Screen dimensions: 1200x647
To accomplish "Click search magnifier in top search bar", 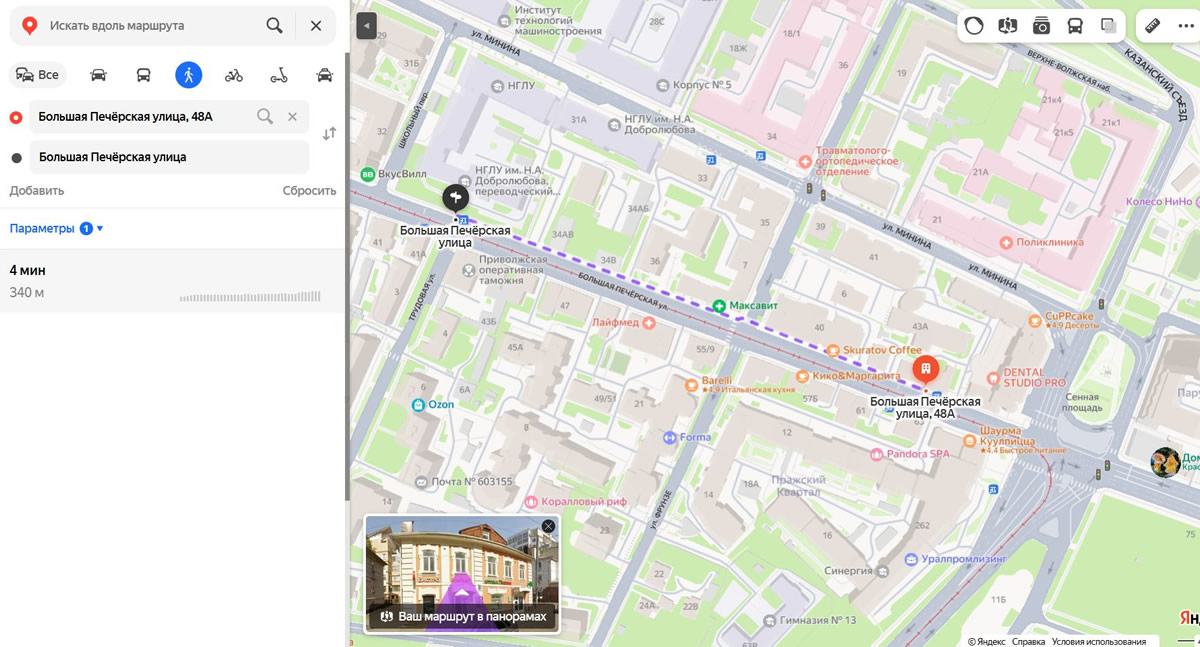I will (x=274, y=26).
